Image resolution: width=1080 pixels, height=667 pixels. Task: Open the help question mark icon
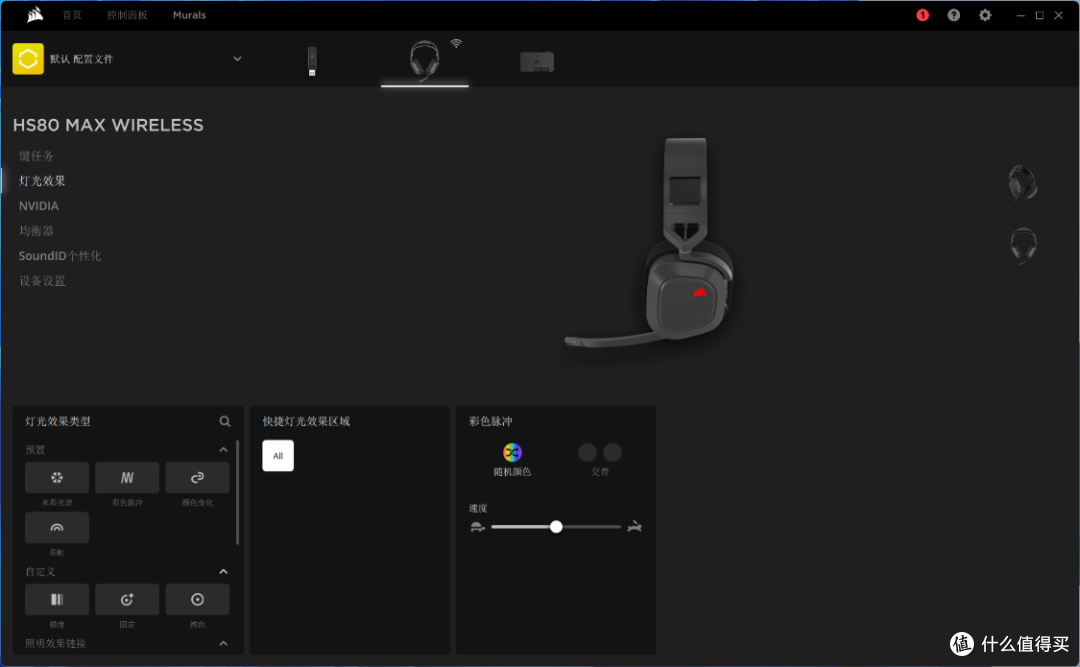tap(953, 14)
